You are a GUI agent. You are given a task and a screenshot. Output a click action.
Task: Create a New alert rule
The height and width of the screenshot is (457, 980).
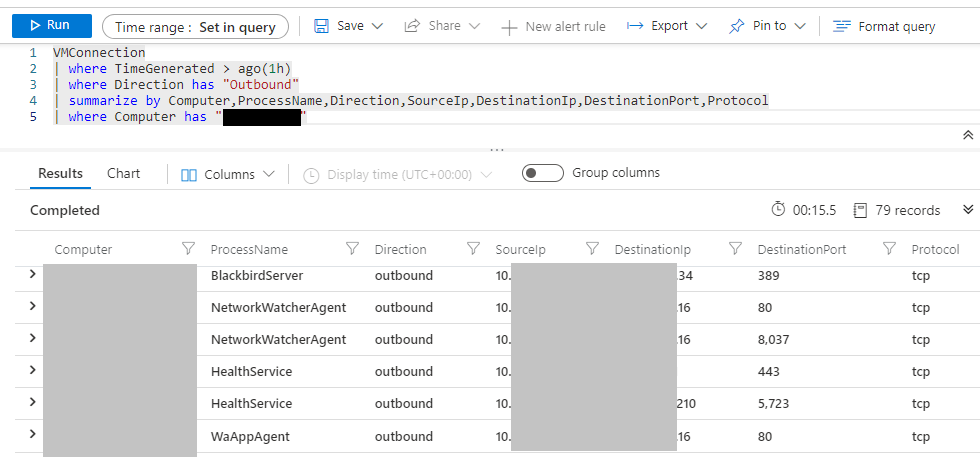[553, 26]
